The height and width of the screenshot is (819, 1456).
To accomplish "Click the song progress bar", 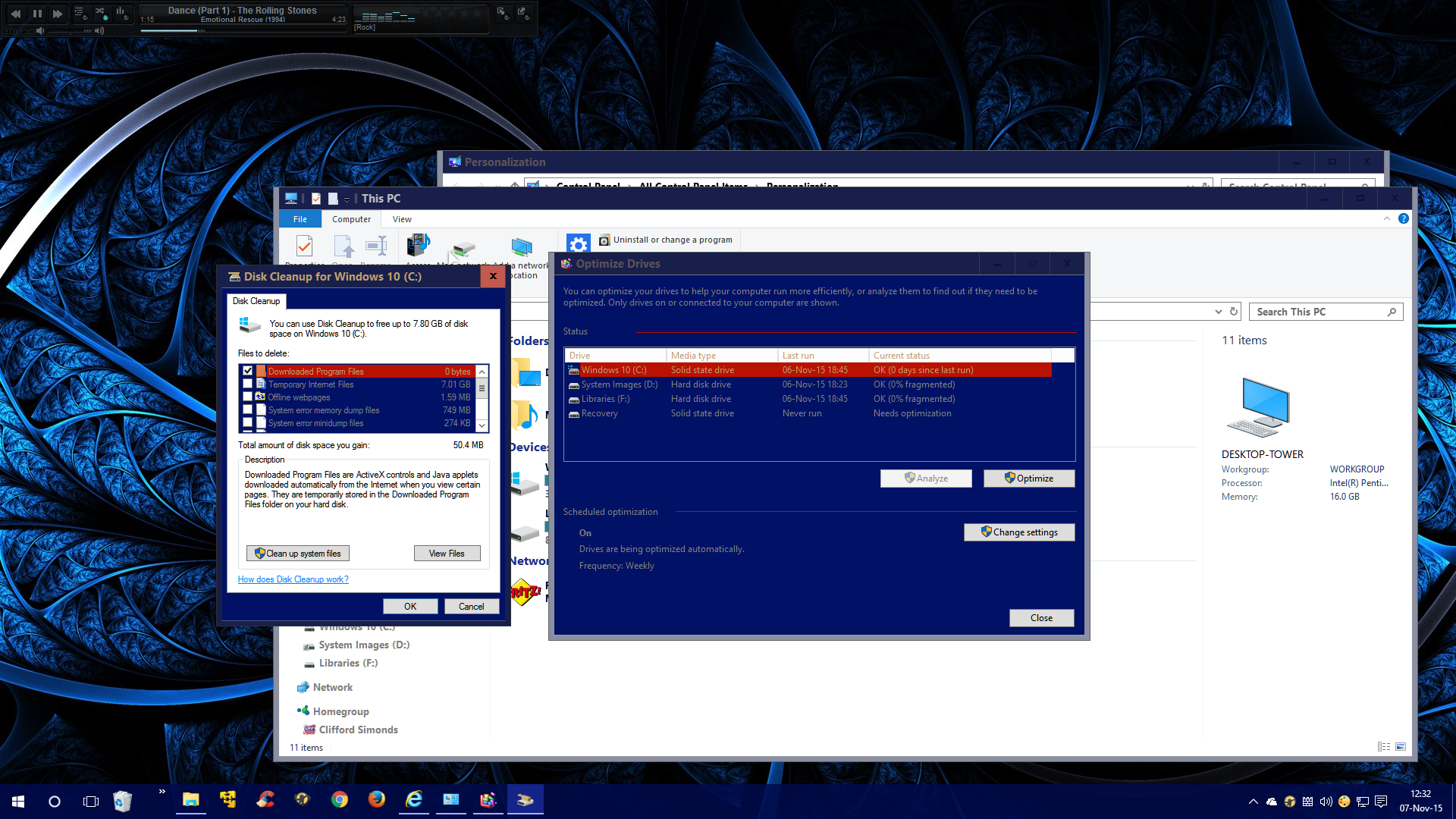I will pos(243,30).
